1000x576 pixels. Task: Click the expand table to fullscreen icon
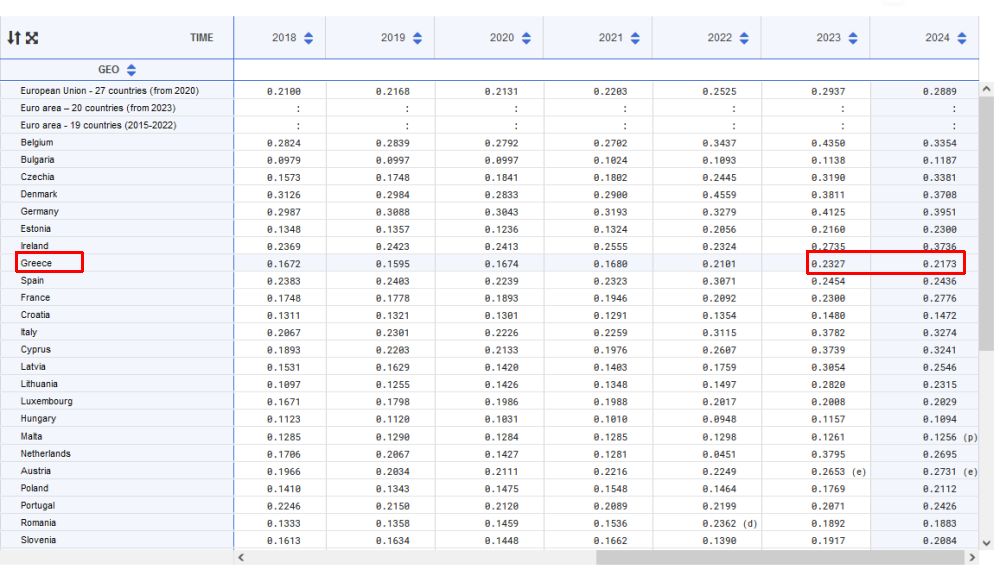pyautogui.click(x=32, y=38)
